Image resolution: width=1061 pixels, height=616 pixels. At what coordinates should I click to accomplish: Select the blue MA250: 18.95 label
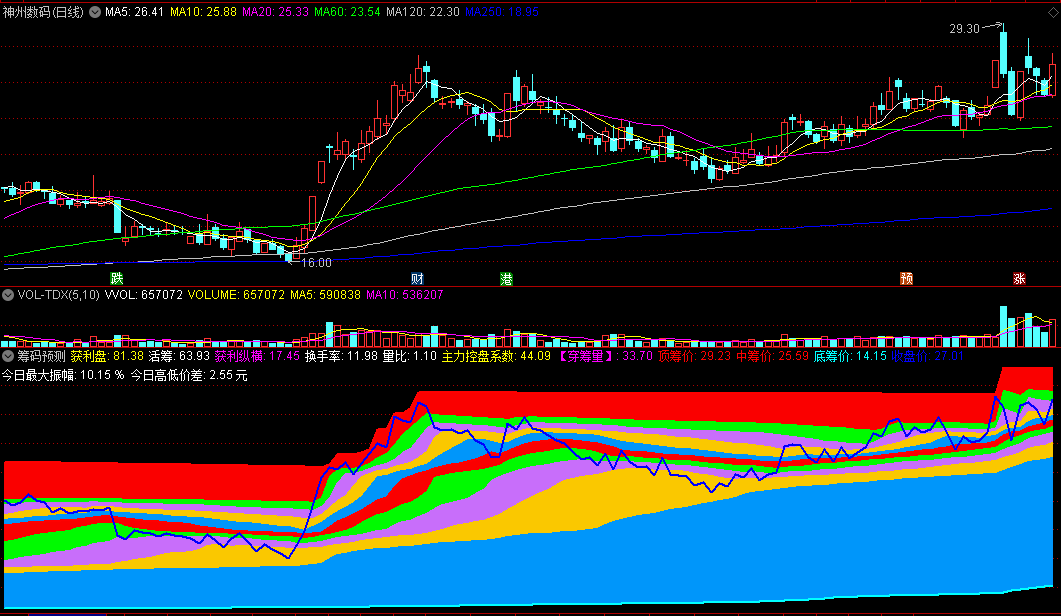(502, 12)
